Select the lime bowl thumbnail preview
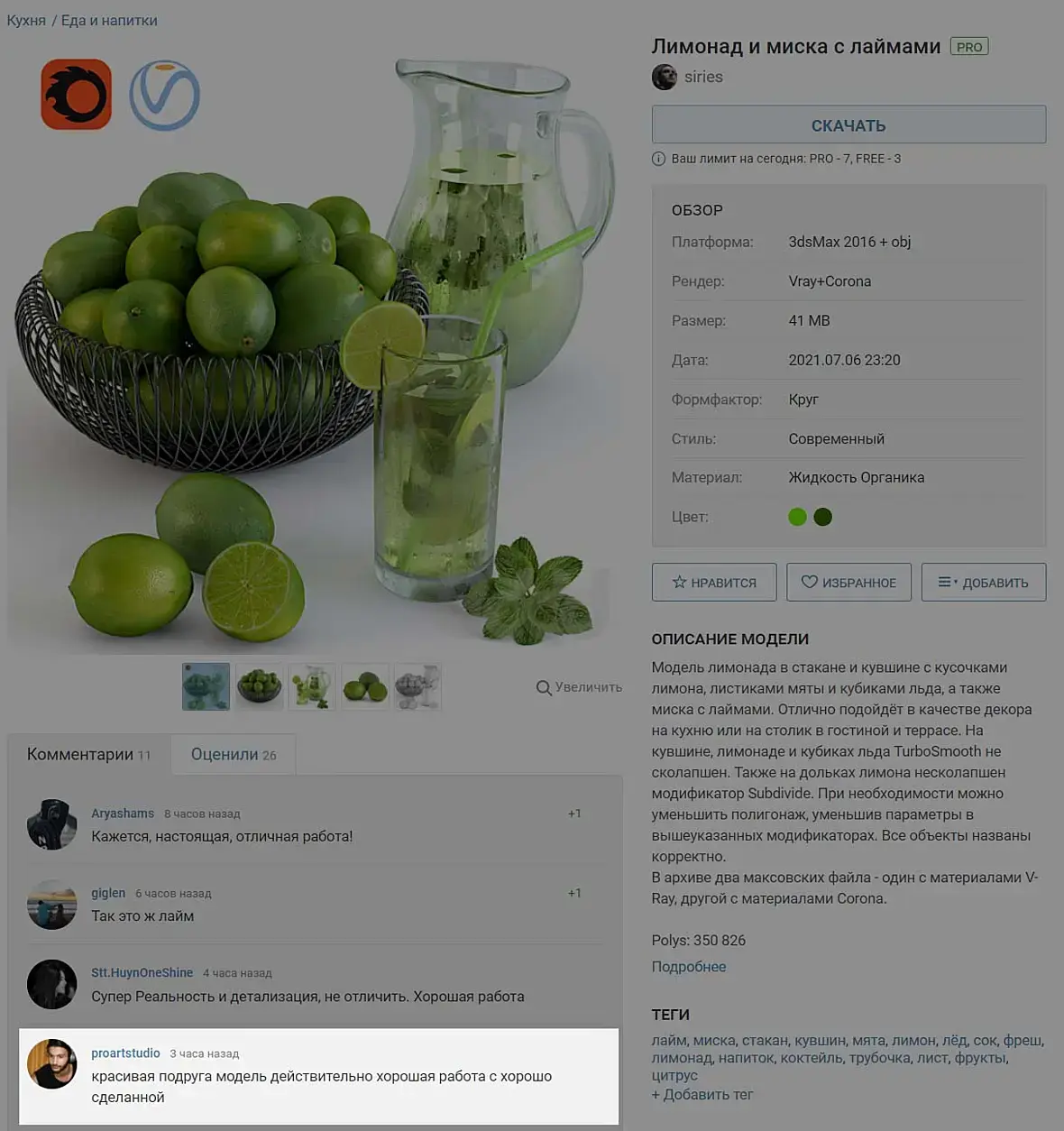 coord(259,686)
